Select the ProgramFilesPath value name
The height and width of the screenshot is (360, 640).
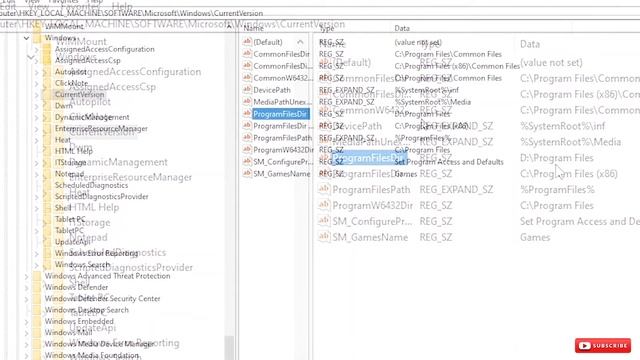coord(282,138)
